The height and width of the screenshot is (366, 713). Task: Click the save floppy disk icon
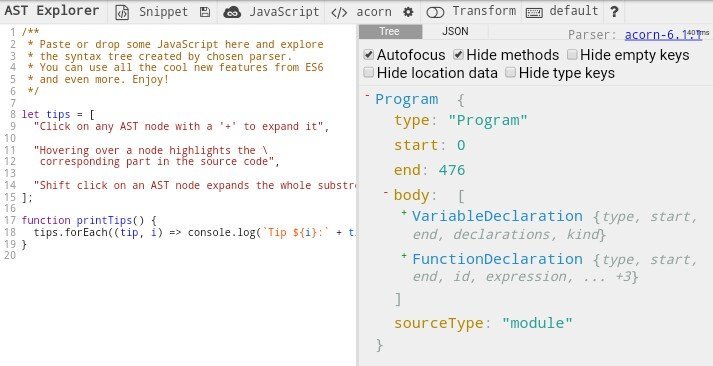tap(205, 12)
